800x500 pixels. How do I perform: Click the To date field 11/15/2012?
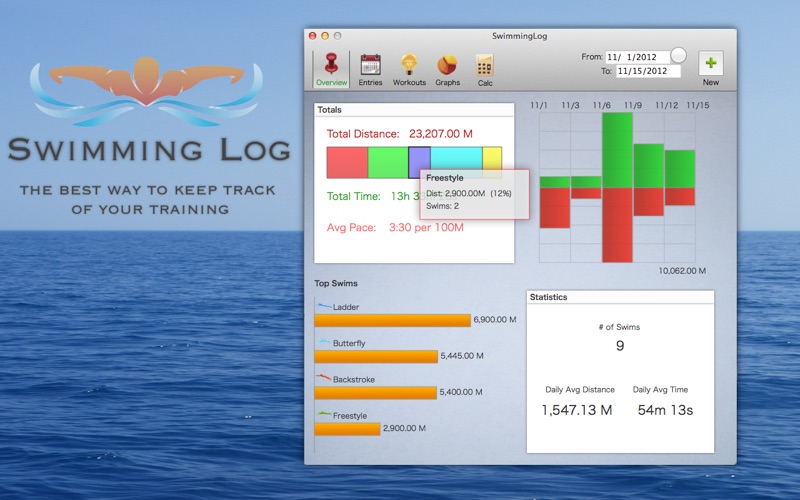point(648,71)
